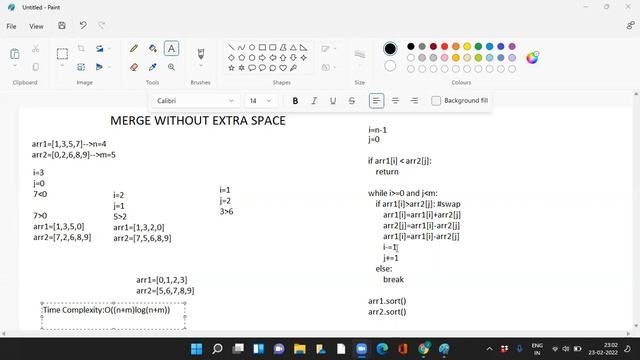Click the Undo arrow

point(83,26)
